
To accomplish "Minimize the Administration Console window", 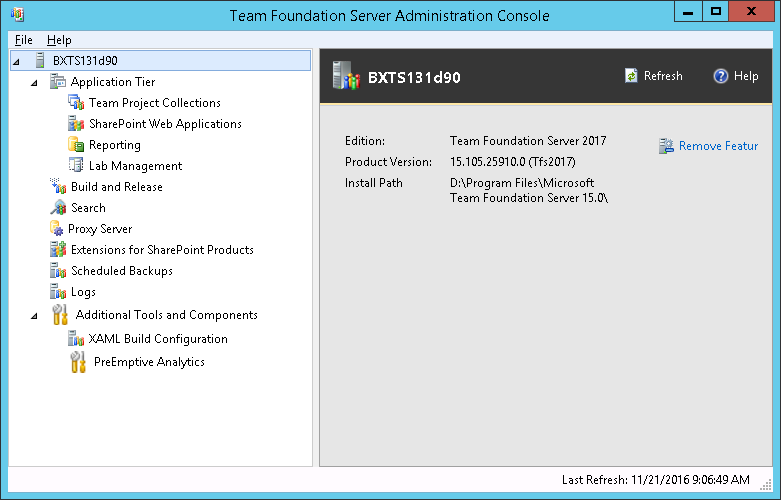I will point(688,11).
